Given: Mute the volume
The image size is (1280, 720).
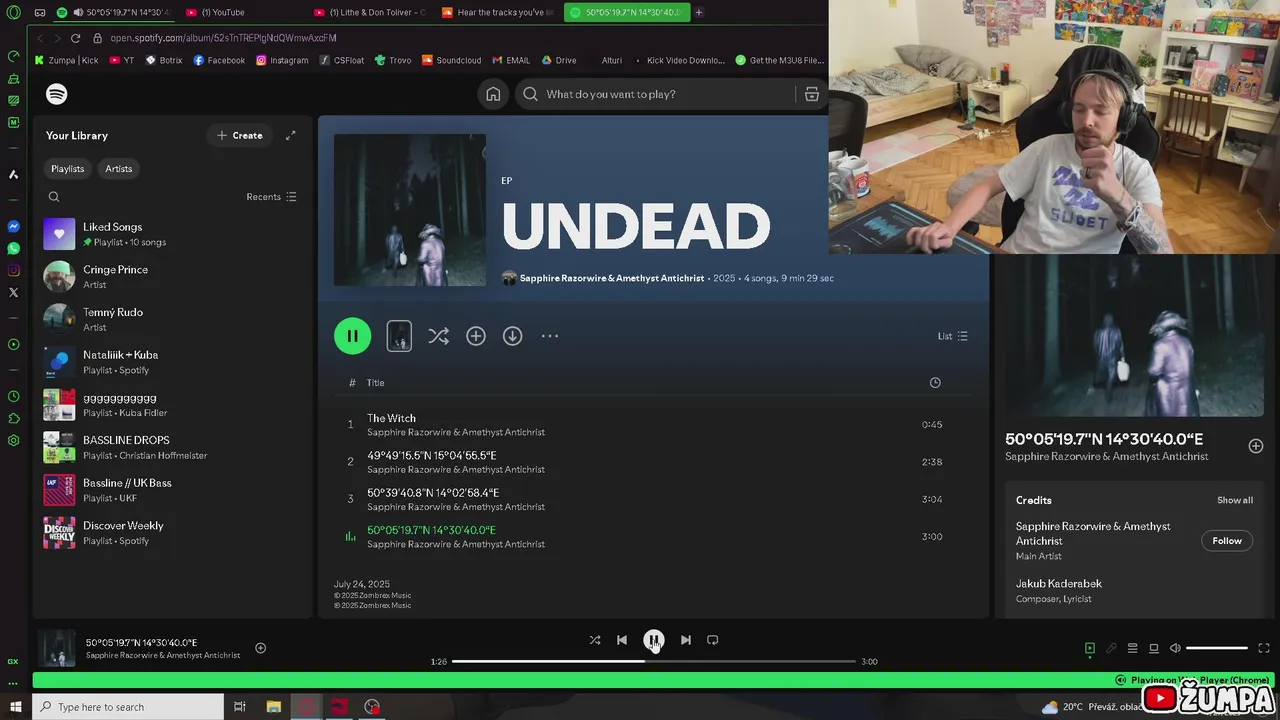Looking at the screenshot, I should point(1175,648).
